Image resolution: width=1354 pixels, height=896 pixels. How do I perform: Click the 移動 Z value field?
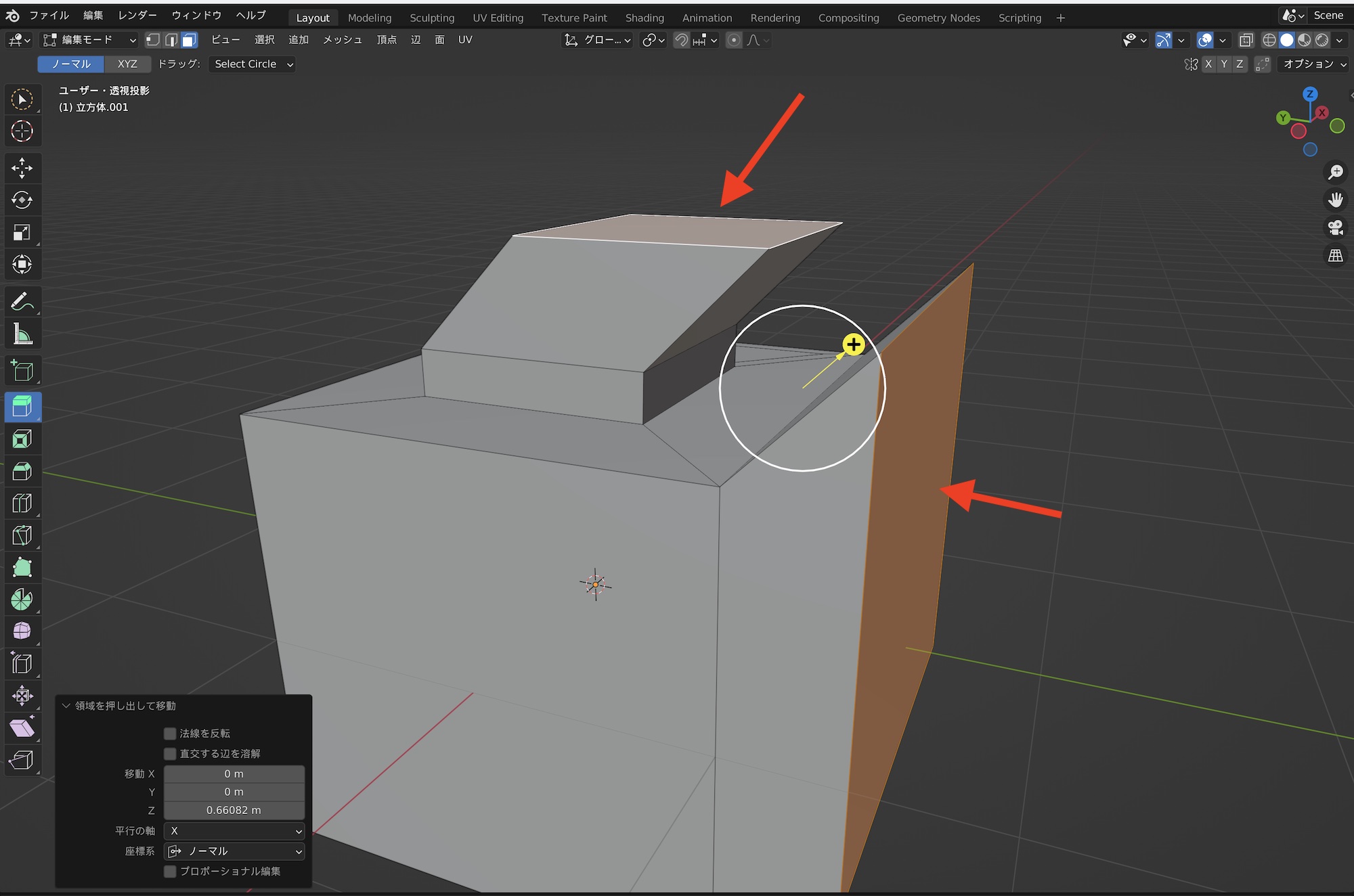click(x=234, y=810)
